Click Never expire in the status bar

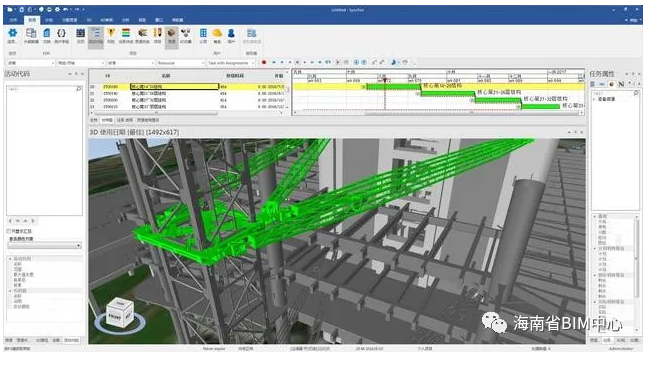tap(214, 348)
